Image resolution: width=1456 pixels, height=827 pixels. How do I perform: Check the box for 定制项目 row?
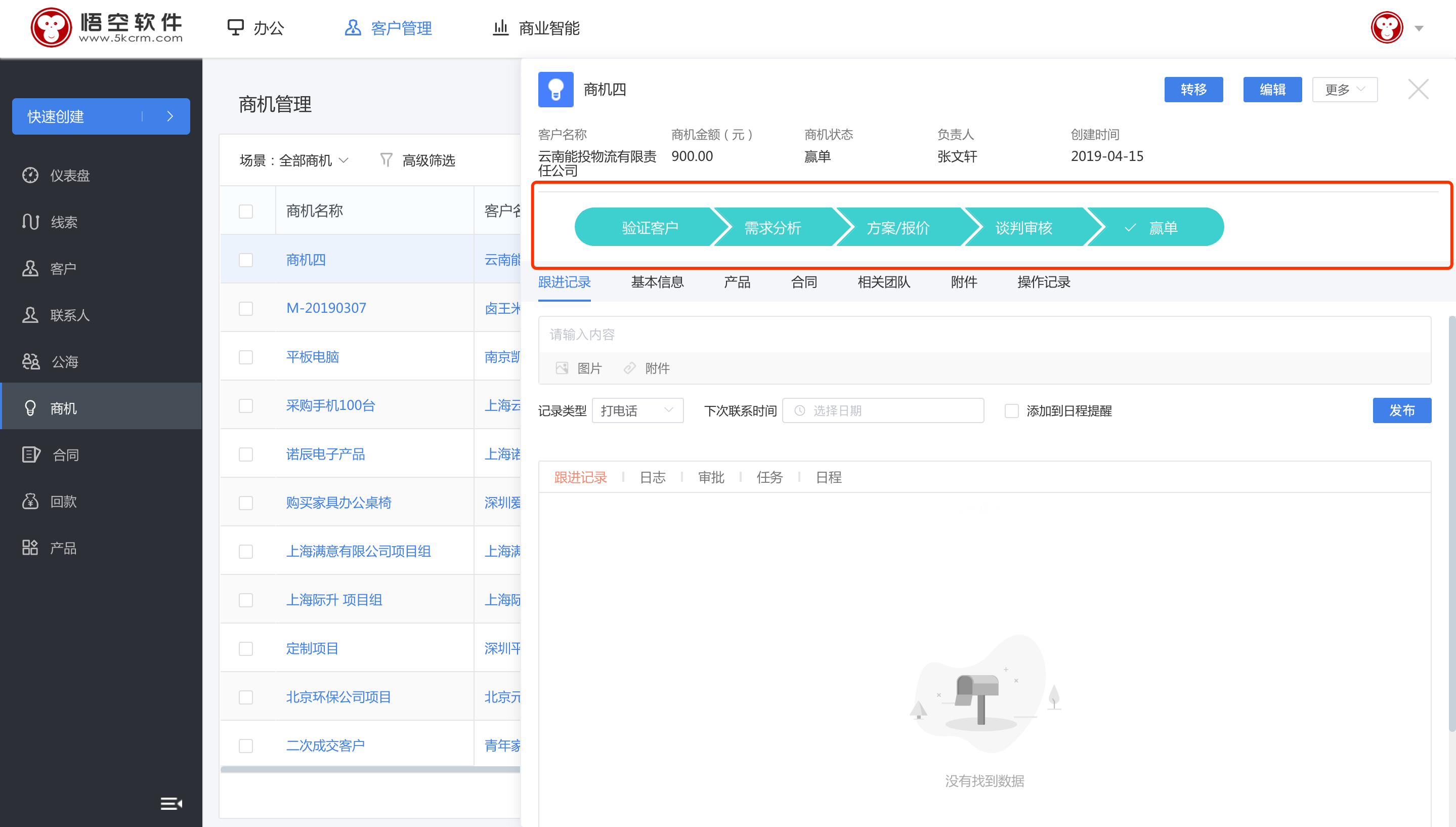pos(246,649)
